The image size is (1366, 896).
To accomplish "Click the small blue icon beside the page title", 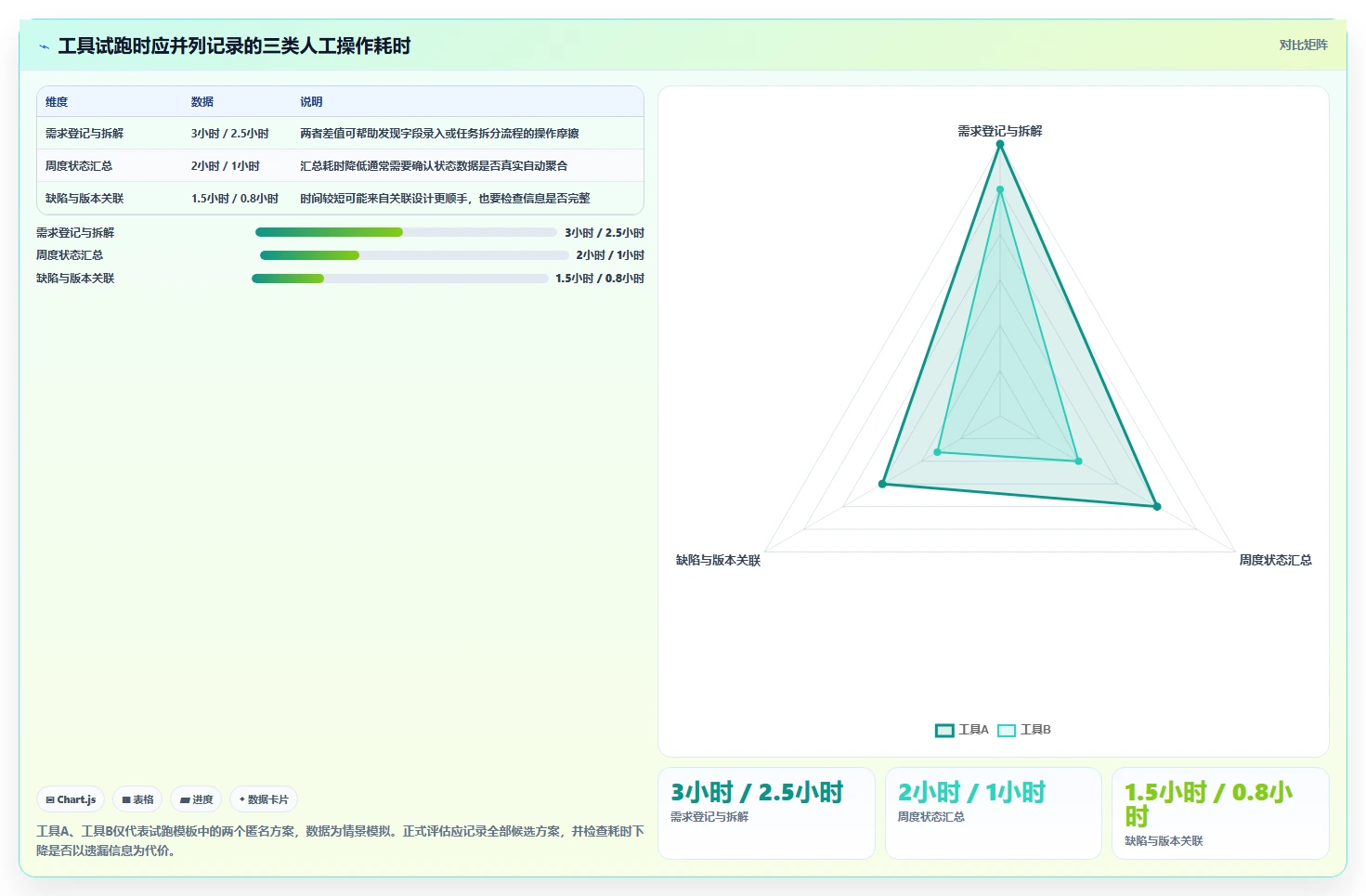I will coord(44,46).
